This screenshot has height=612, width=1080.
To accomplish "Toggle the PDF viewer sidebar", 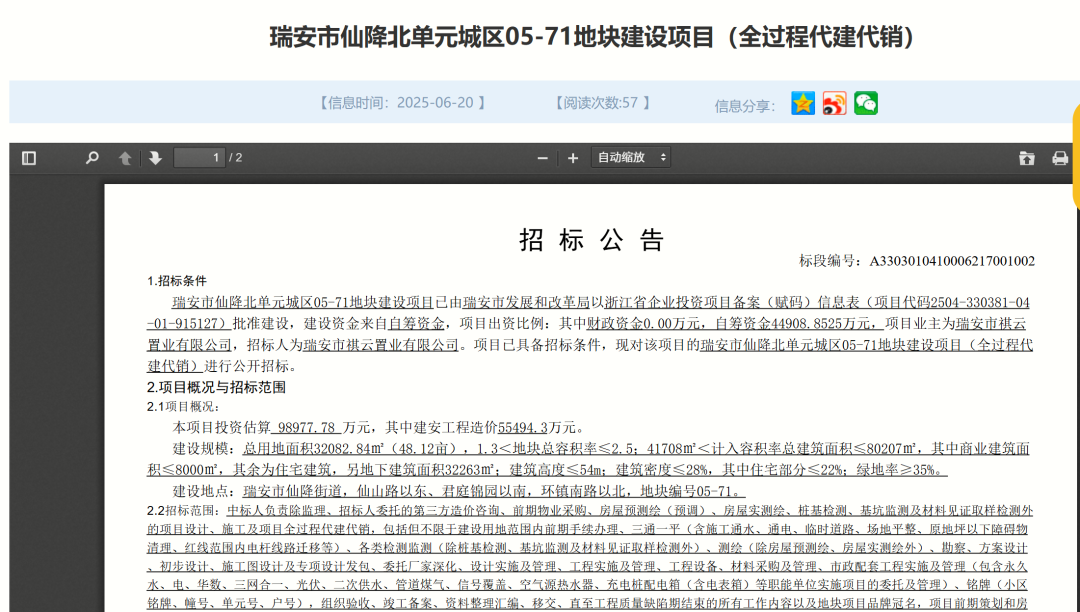I will pos(29,158).
